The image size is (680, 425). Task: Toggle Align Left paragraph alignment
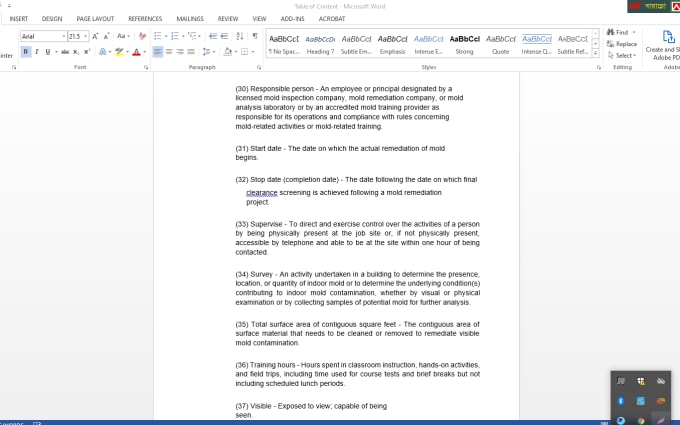click(x=158, y=52)
